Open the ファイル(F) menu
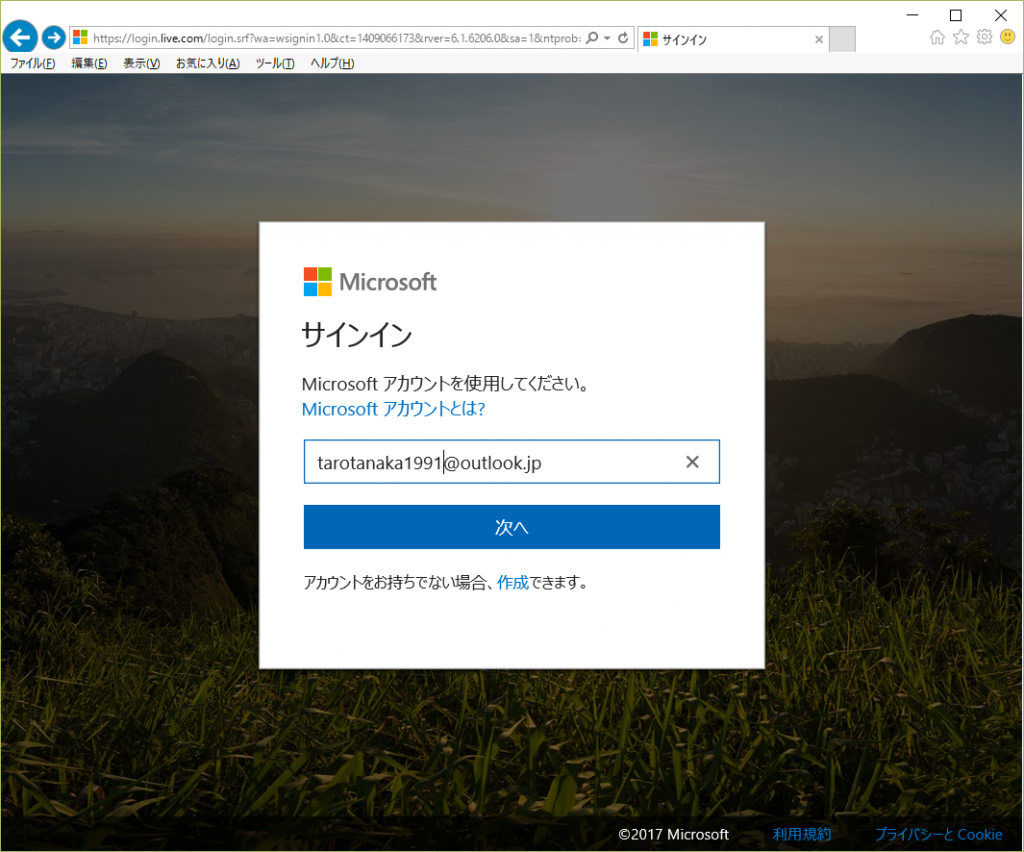 33,63
